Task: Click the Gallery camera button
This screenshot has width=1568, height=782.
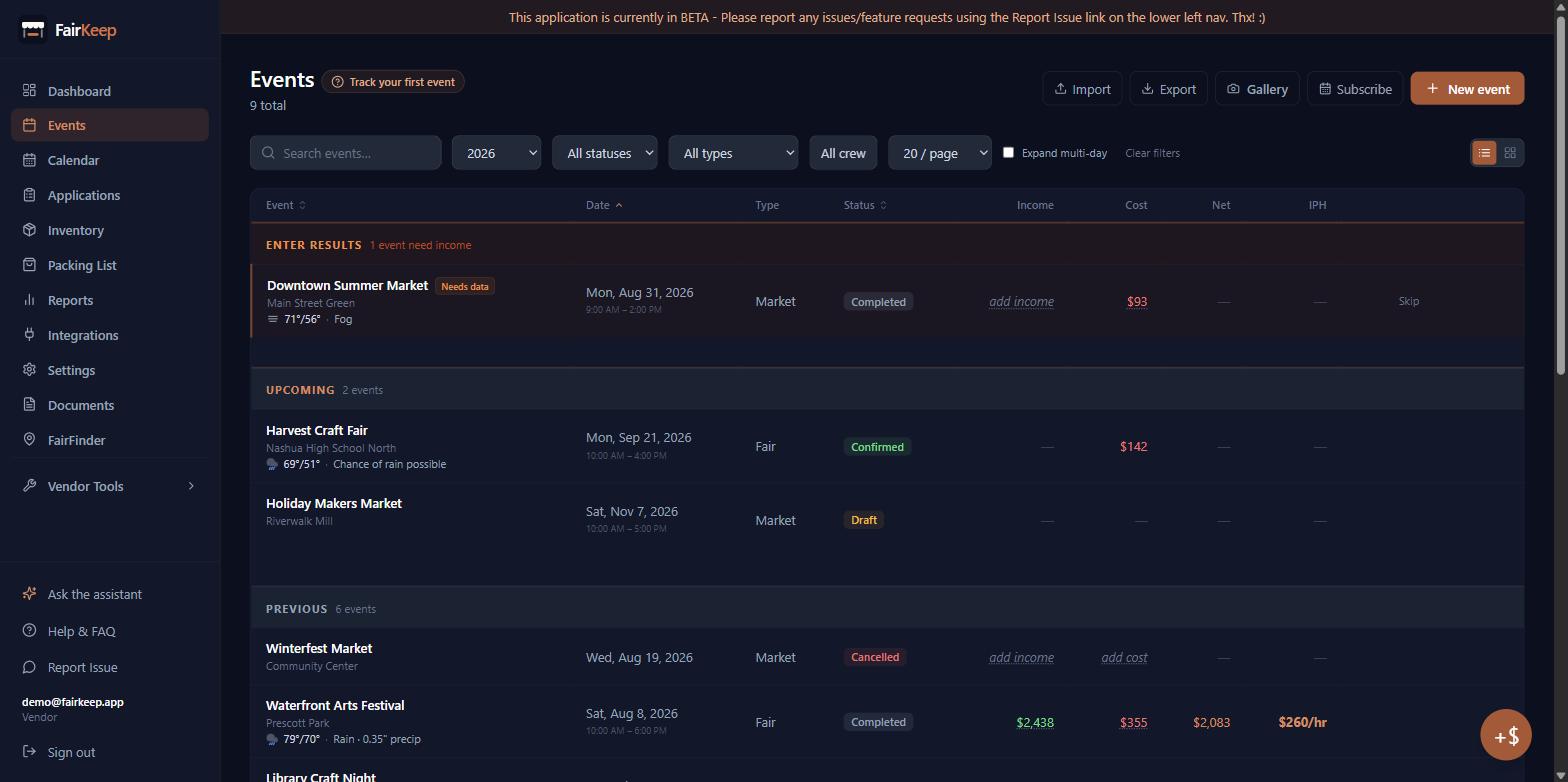Action: tap(1257, 89)
